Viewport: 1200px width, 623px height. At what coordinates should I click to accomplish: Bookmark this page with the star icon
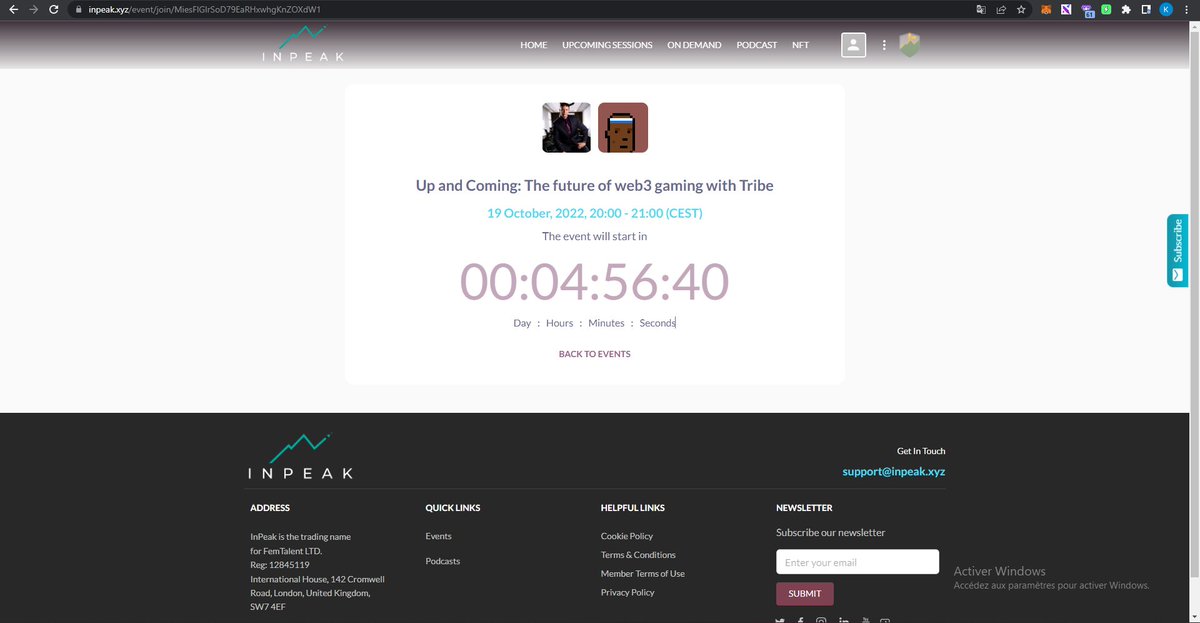click(1020, 9)
